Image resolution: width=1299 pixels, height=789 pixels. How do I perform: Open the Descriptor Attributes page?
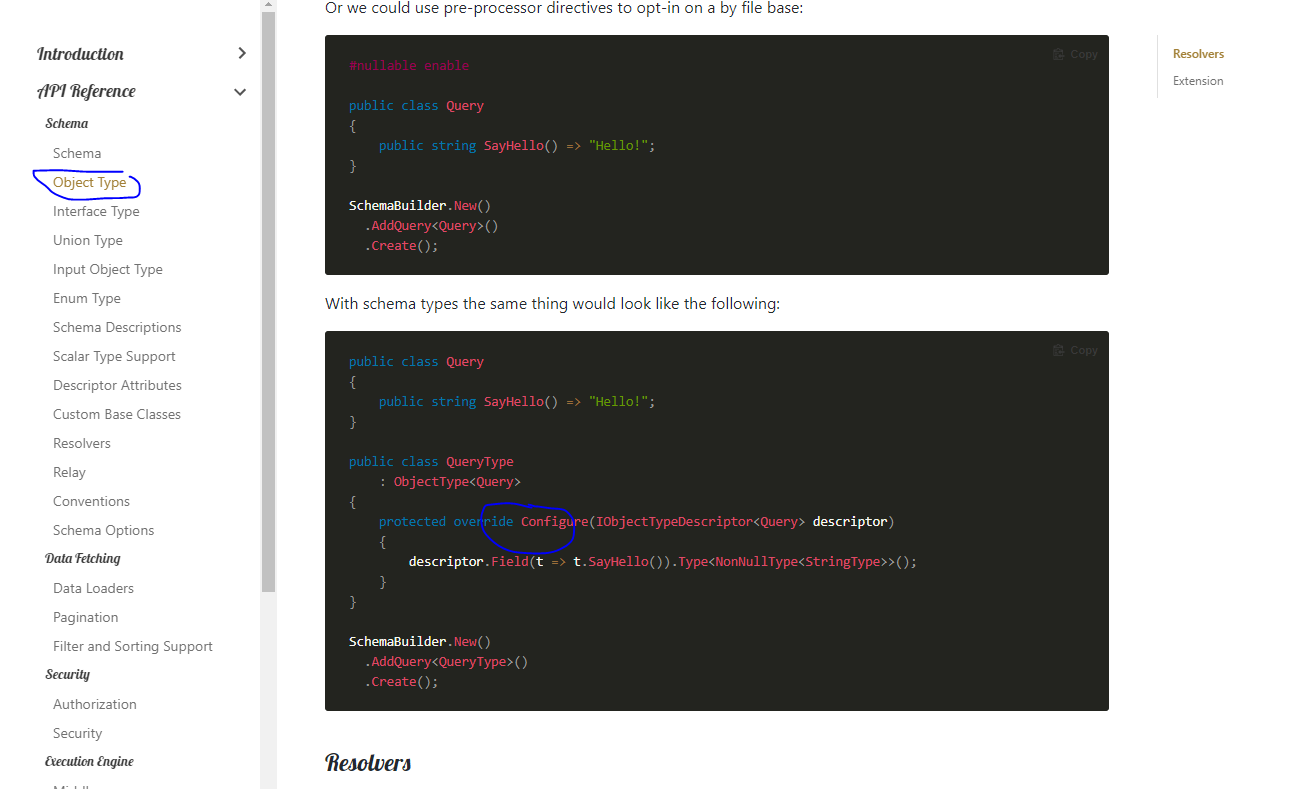(x=117, y=385)
